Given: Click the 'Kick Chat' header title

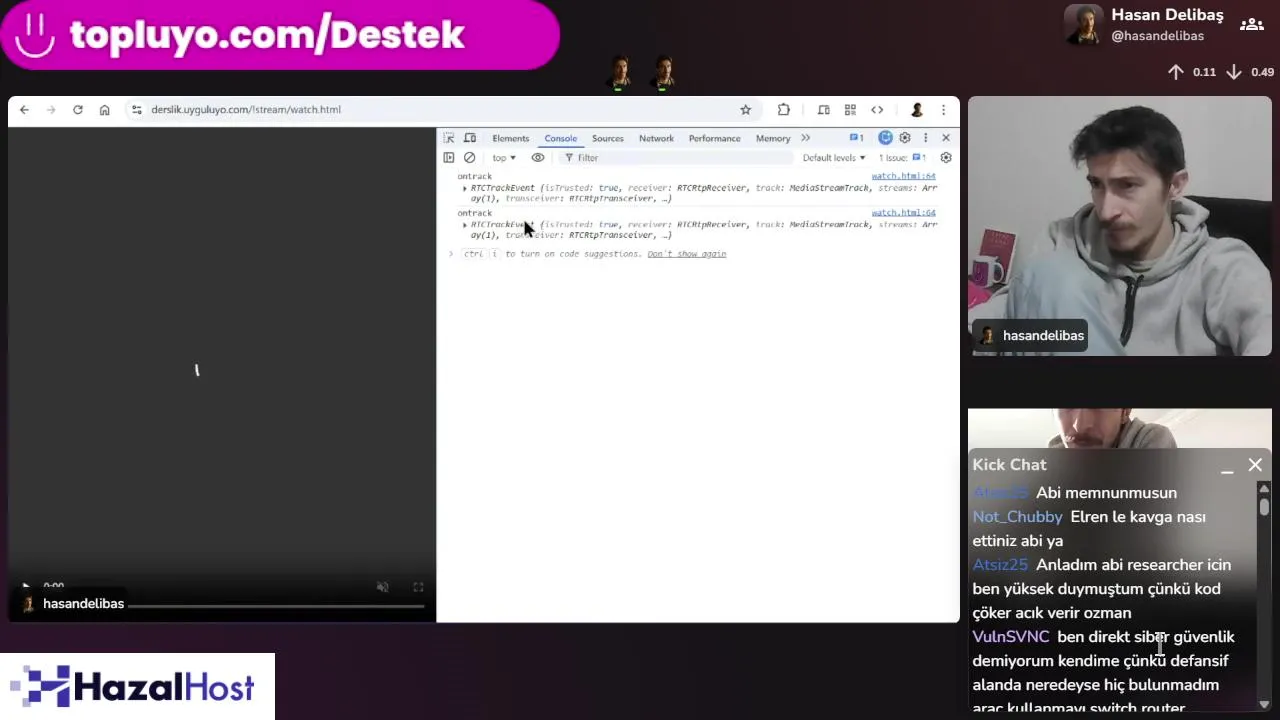Looking at the screenshot, I should (x=1009, y=465).
